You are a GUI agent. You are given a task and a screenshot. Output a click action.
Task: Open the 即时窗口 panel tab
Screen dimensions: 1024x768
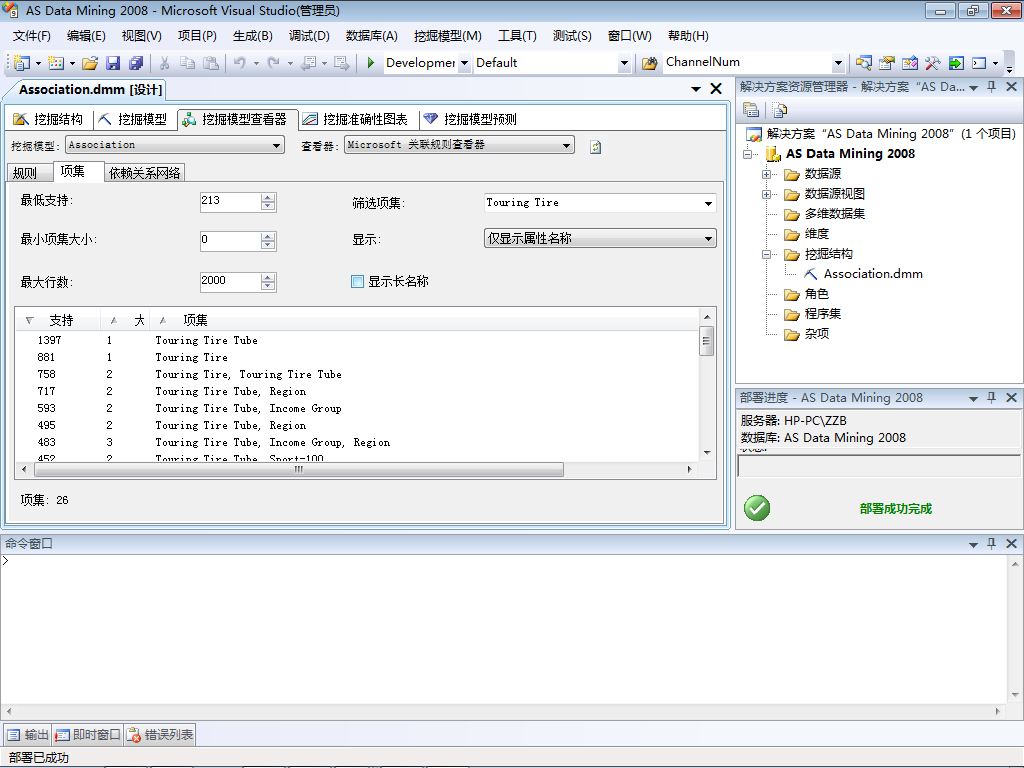[x=88, y=735]
